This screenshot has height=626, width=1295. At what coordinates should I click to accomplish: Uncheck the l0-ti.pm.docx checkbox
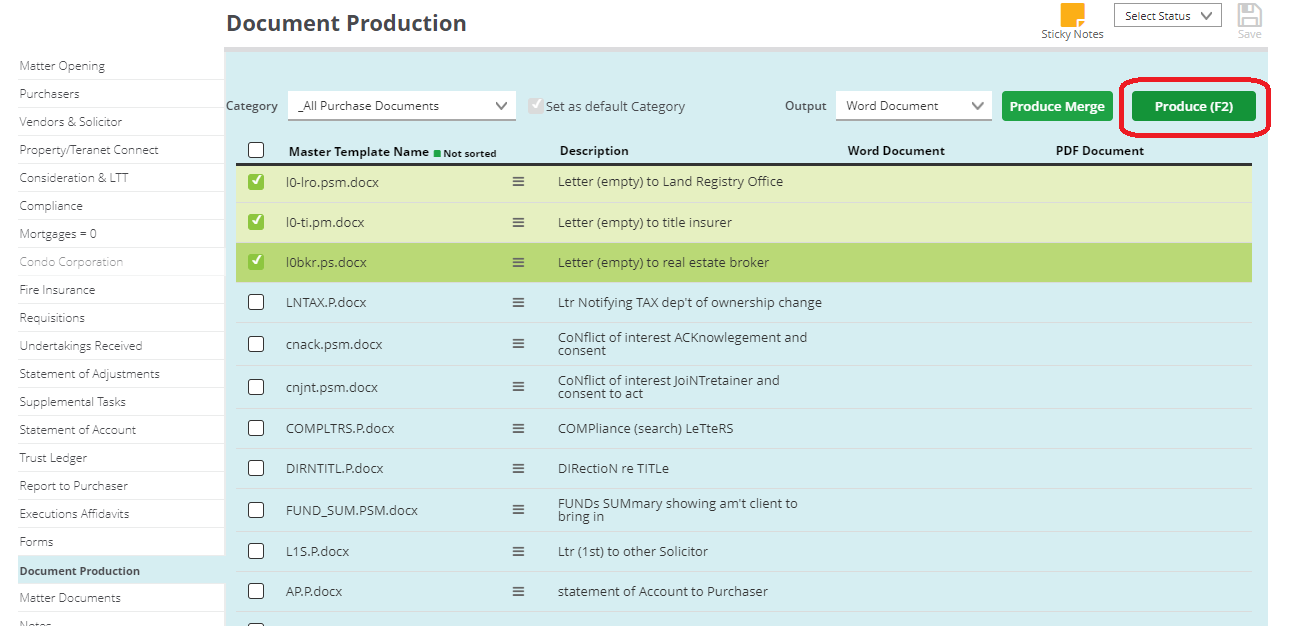click(x=256, y=221)
